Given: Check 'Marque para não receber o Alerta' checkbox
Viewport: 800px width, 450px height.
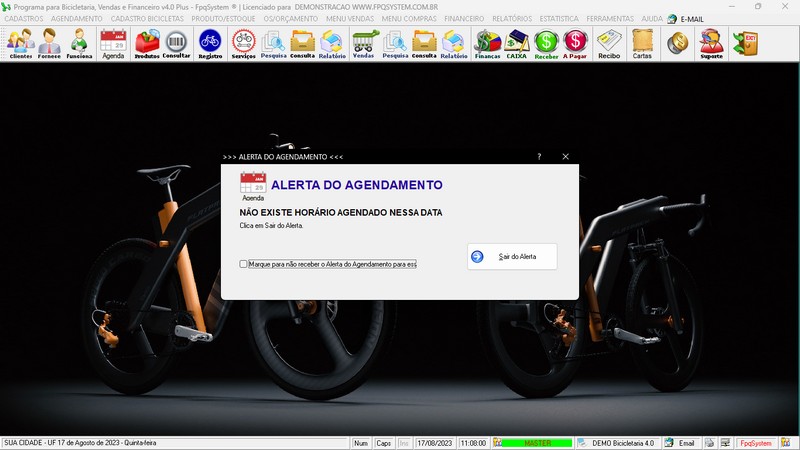Looking at the screenshot, I should 243,264.
